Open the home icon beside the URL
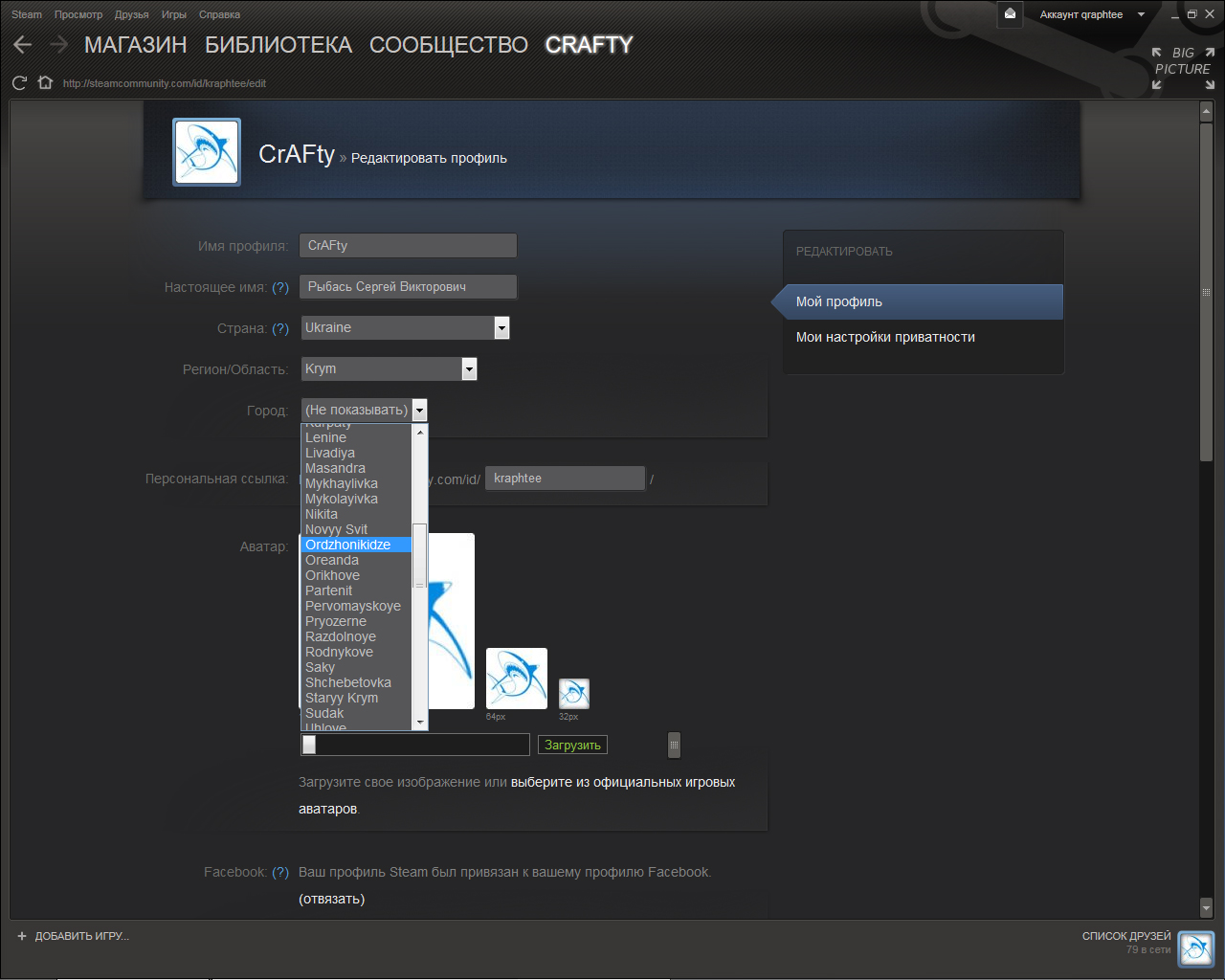Image resolution: width=1225 pixels, height=980 pixels. 45,83
